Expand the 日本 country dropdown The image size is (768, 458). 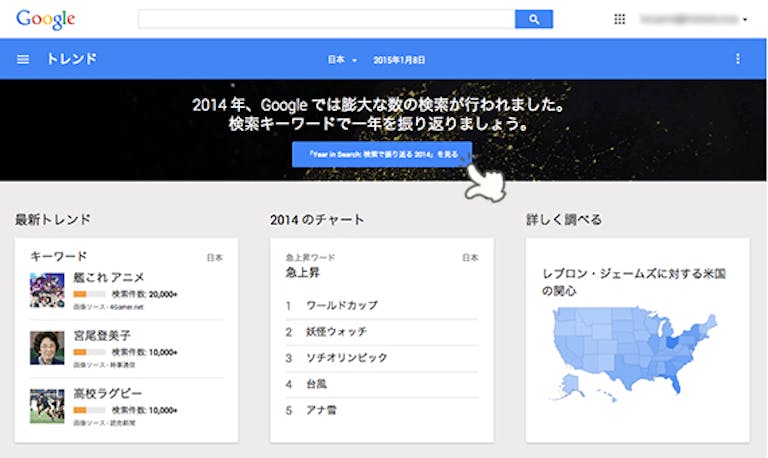click(x=342, y=60)
